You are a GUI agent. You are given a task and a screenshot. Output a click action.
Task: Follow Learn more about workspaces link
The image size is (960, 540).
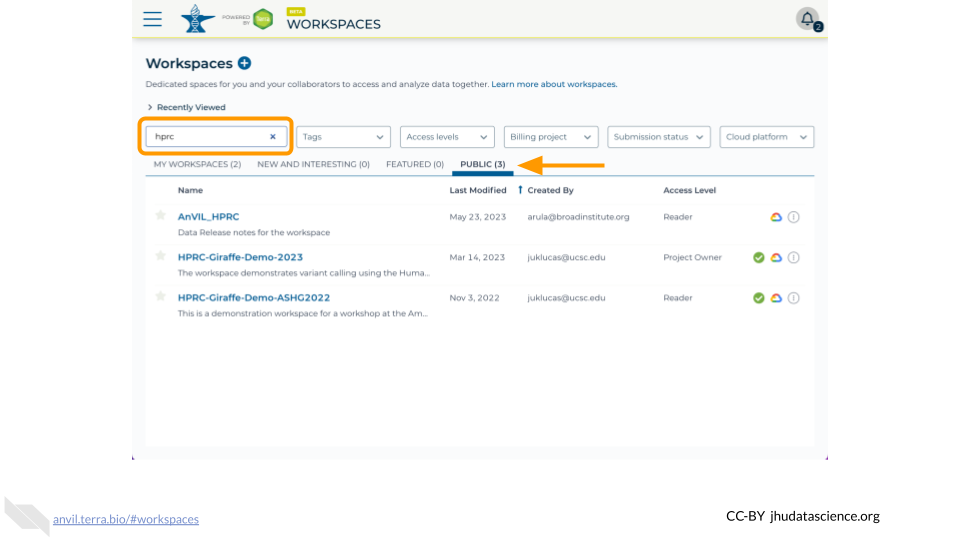pos(554,84)
